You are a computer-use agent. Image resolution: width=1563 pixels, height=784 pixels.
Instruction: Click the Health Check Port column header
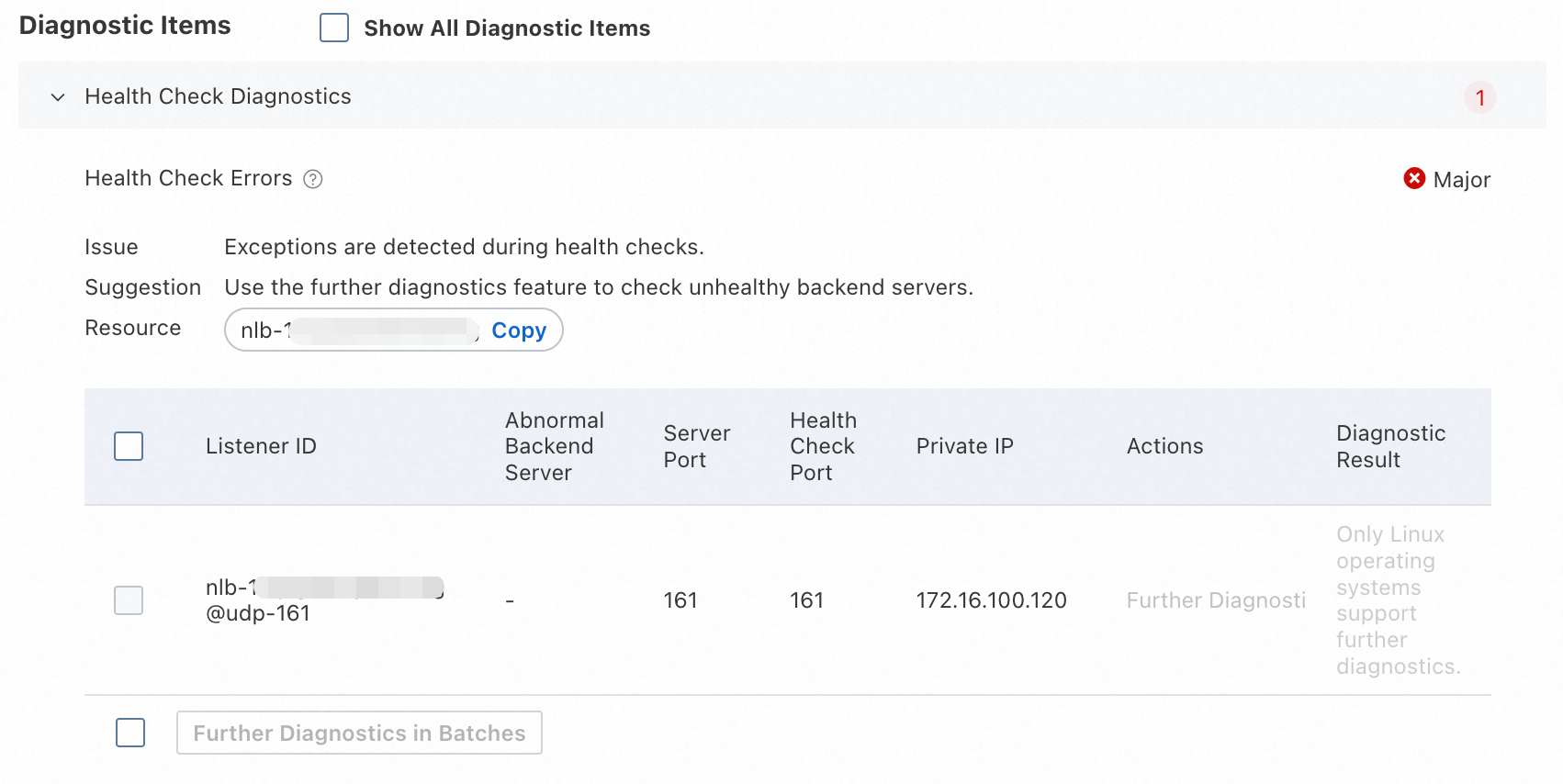tap(822, 446)
